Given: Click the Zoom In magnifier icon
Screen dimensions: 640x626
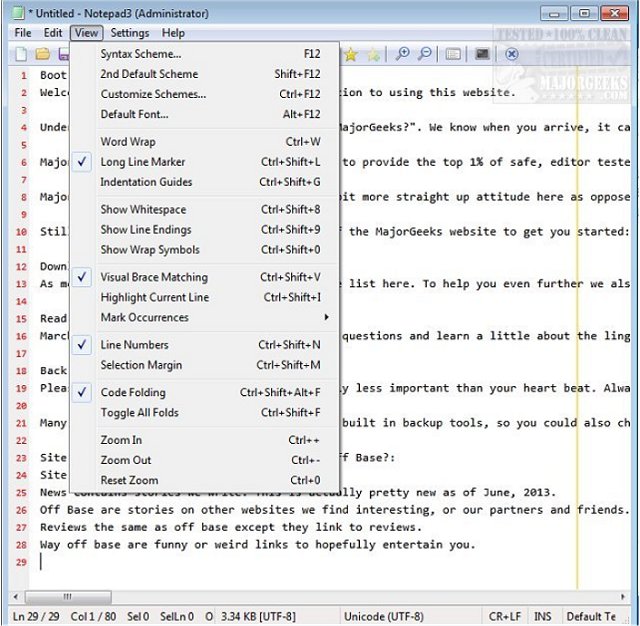Looking at the screenshot, I should (402, 54).
